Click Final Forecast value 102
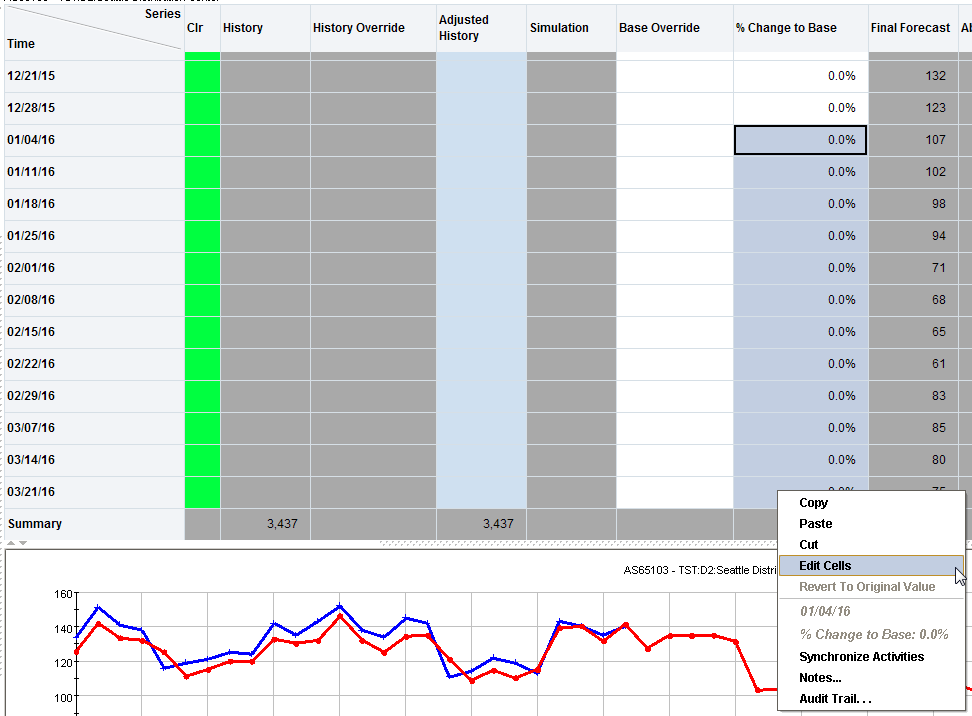 tap(913, 172)
